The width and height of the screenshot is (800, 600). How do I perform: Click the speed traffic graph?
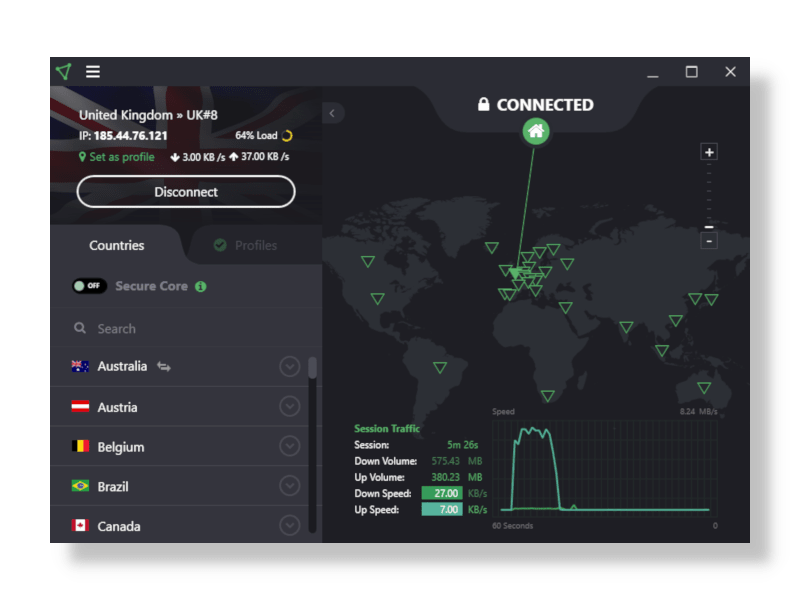point(605,468)
